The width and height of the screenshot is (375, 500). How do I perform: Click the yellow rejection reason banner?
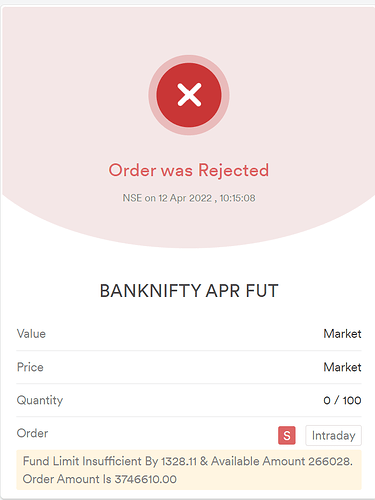(189, 470)
